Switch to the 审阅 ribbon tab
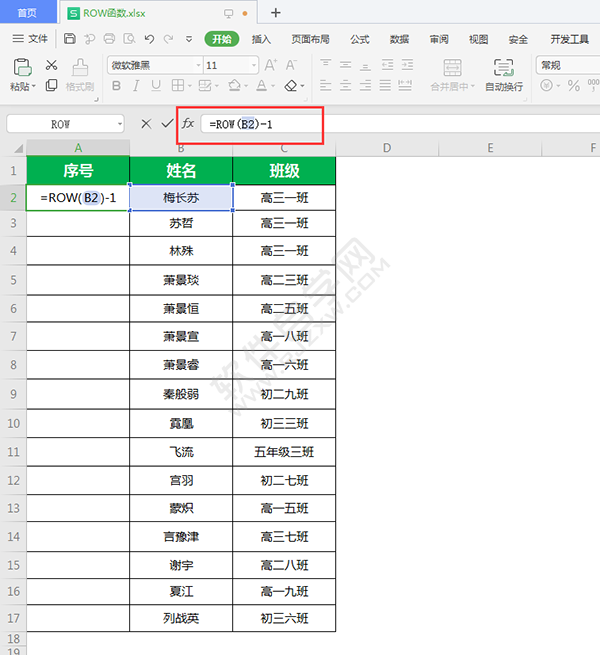 tap(439, 39)
